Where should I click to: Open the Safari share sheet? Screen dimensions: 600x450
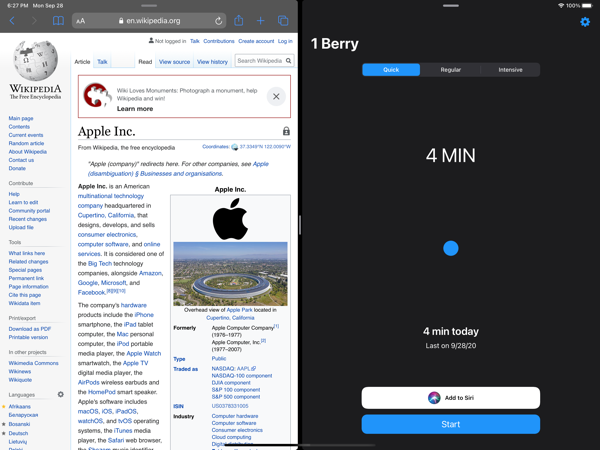pos(238,20)
